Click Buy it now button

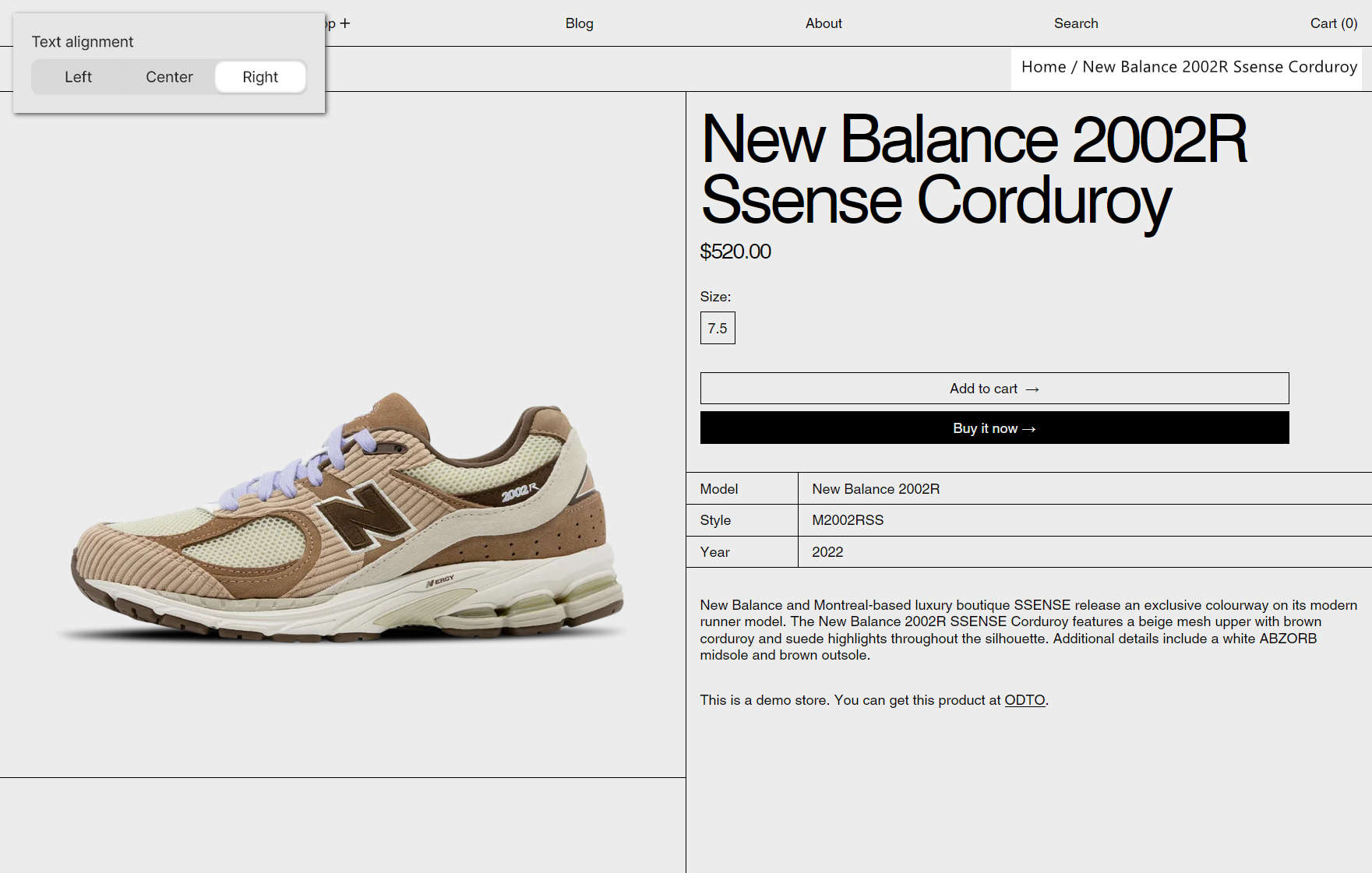994,428
